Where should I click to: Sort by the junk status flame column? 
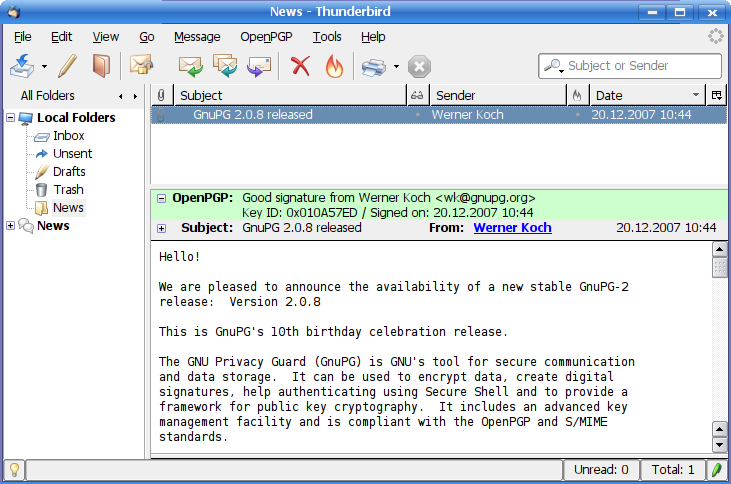(577, 96)
